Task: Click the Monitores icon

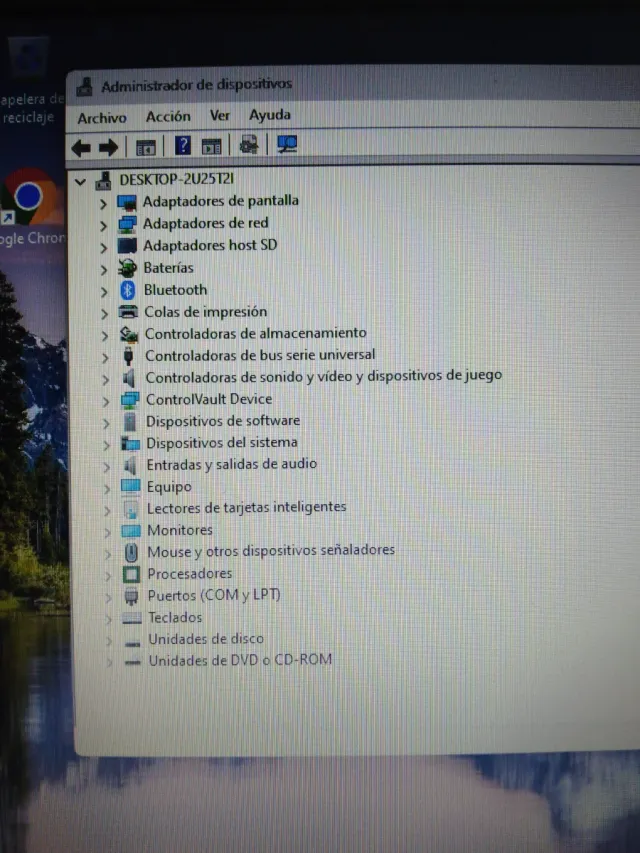Action: pos(131,531)
